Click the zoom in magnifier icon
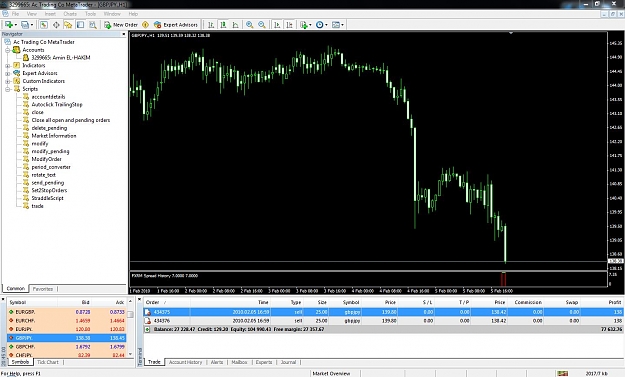 point(250,25)
